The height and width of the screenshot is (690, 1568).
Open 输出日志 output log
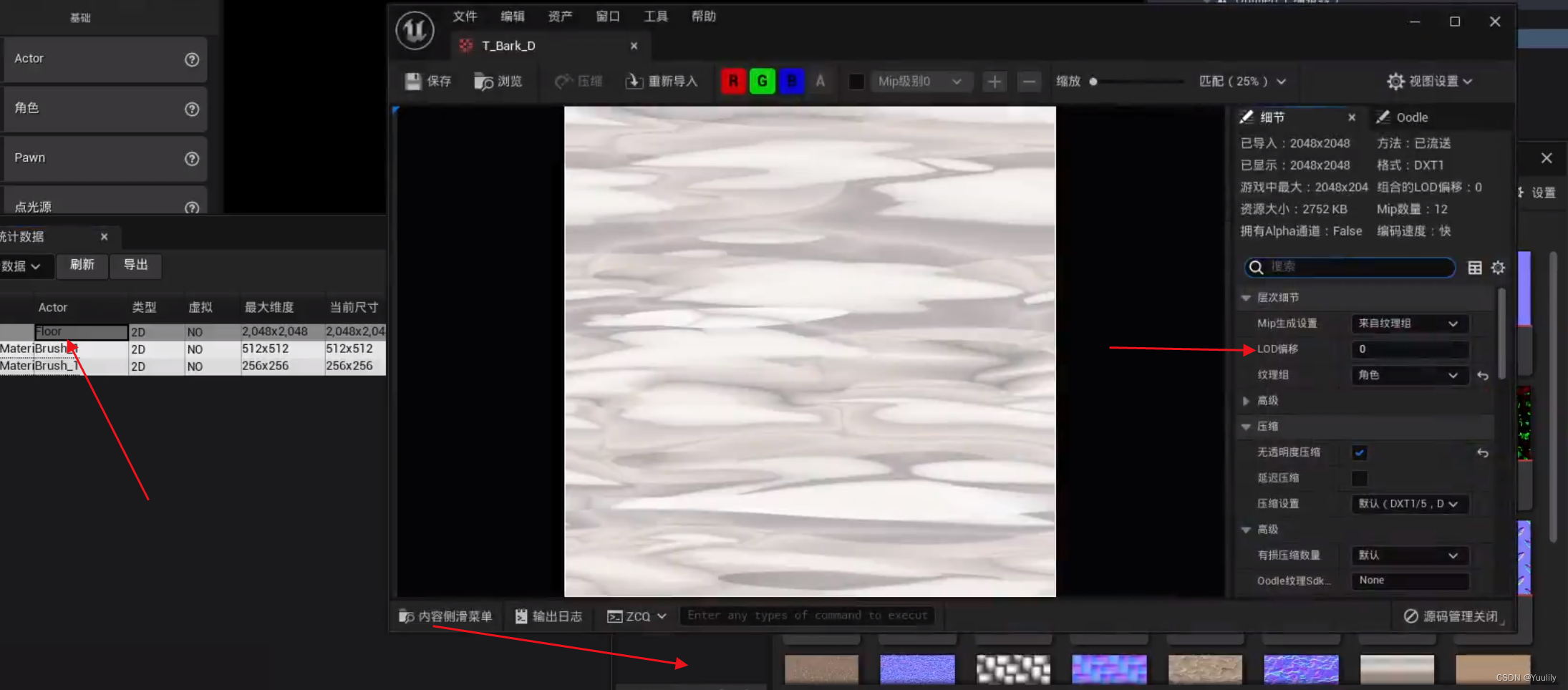coord(548,616)
